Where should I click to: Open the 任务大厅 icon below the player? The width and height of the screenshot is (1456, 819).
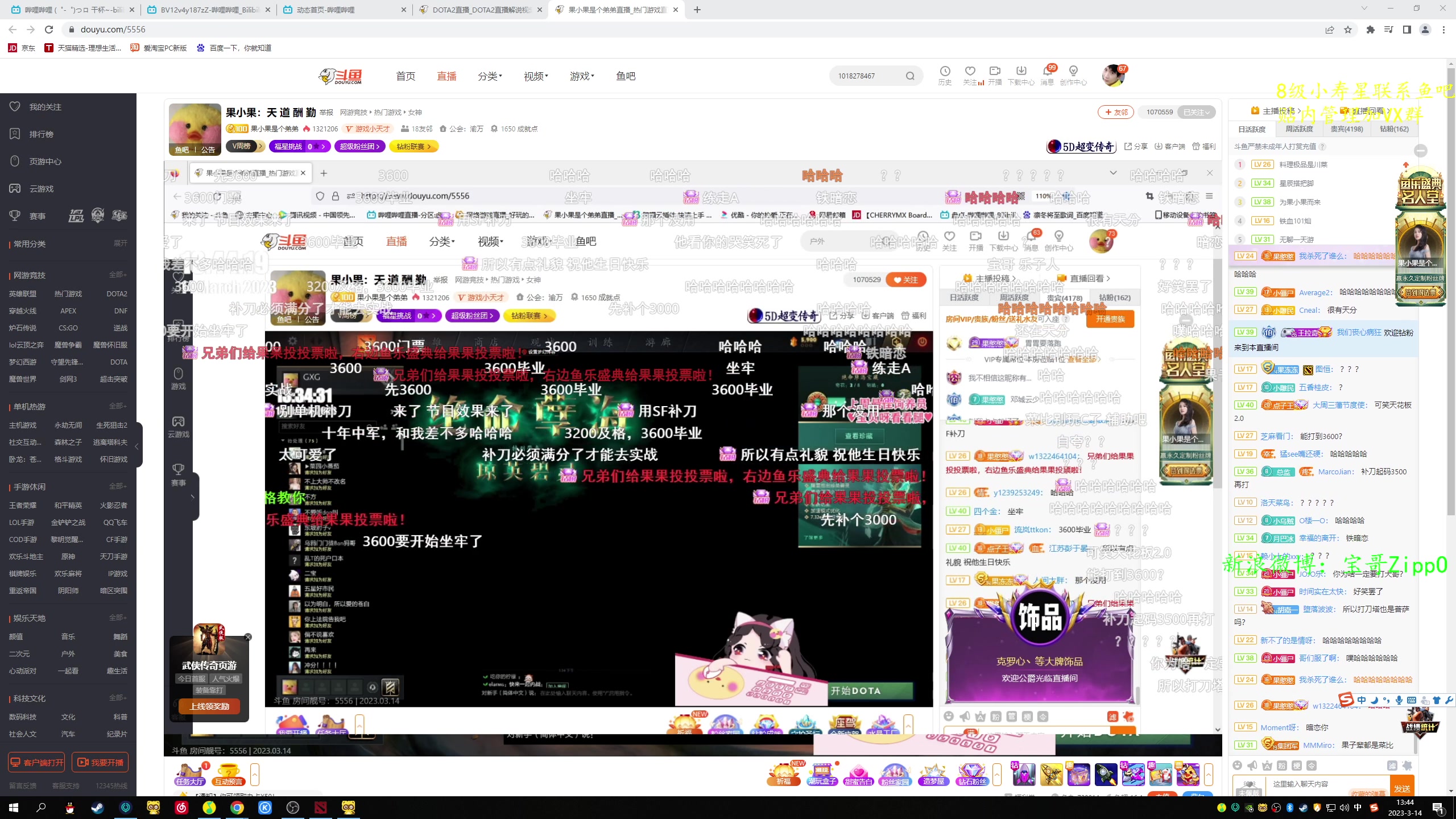(190, 774)
